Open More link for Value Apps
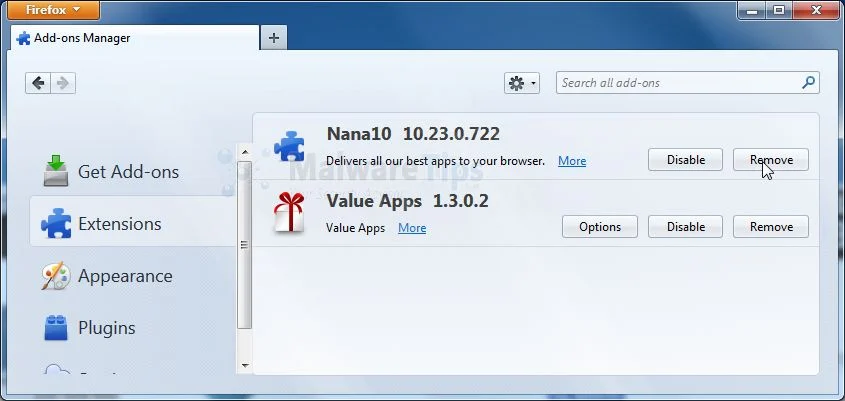This screenshot has height=401, width=845. (412, 227)
